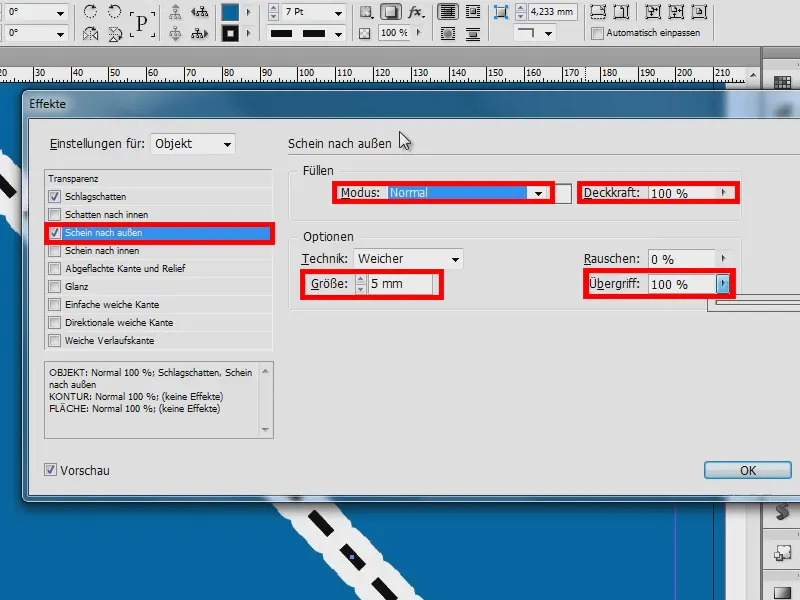This screenshot has width=800, height=600.
Task: Click the transparency target icon in toolbar
Action: pos(366,11)
